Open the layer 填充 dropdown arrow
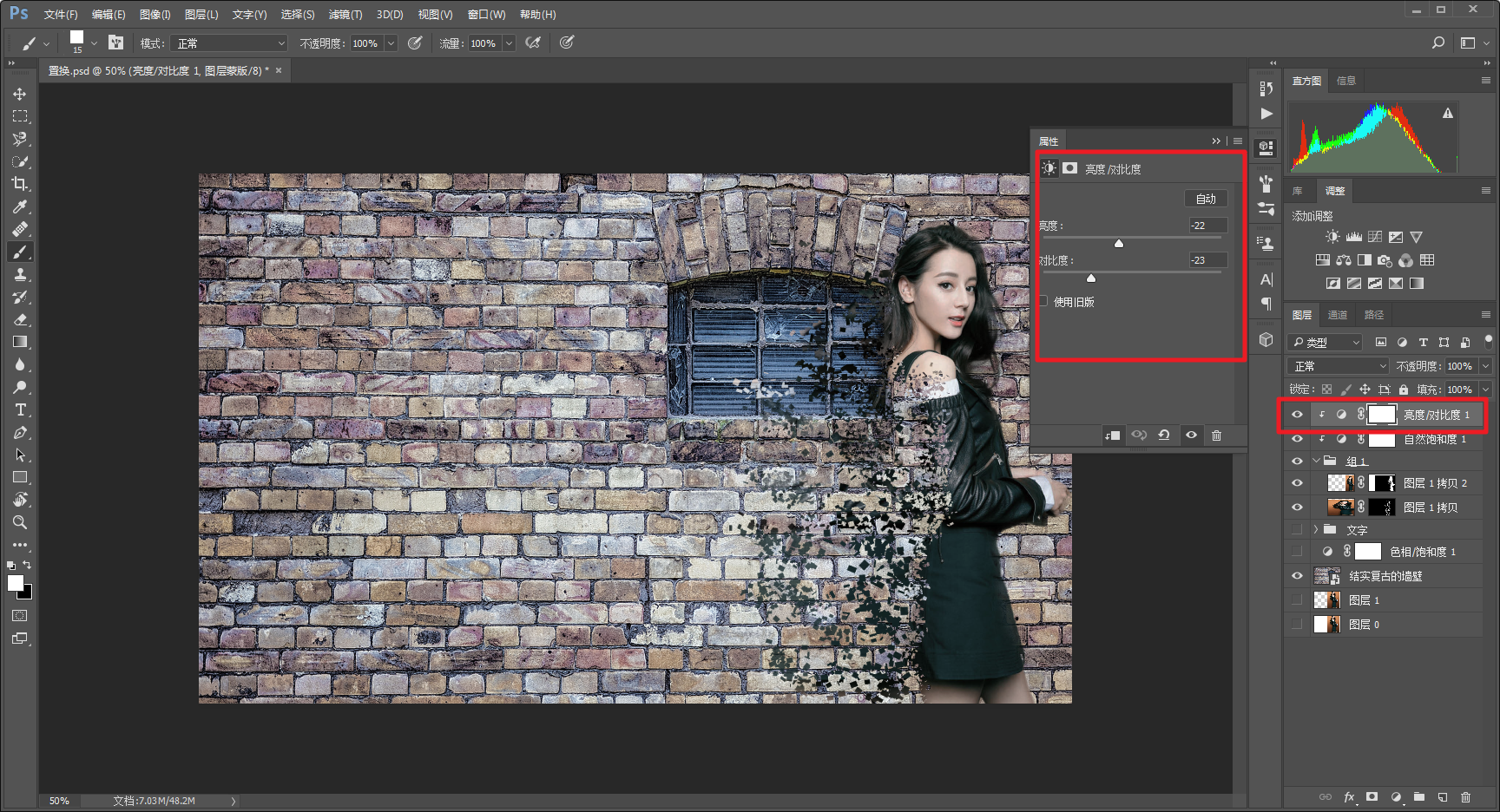The height and width of the screenshot is (812, 1500). coord(1485,390)
